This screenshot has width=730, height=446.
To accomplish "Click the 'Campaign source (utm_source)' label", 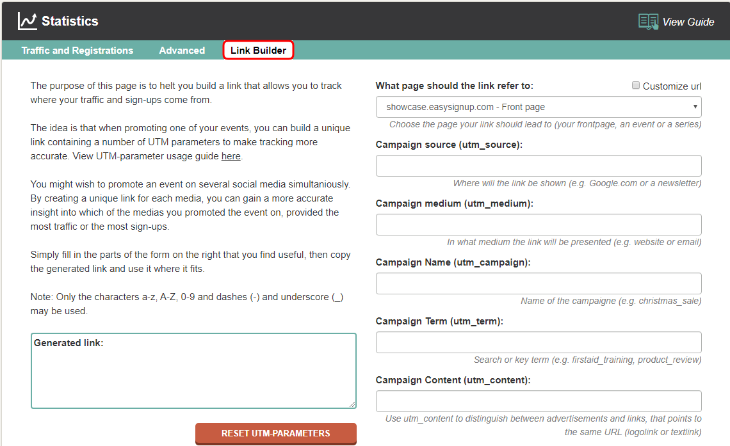I will click(449, 145).
